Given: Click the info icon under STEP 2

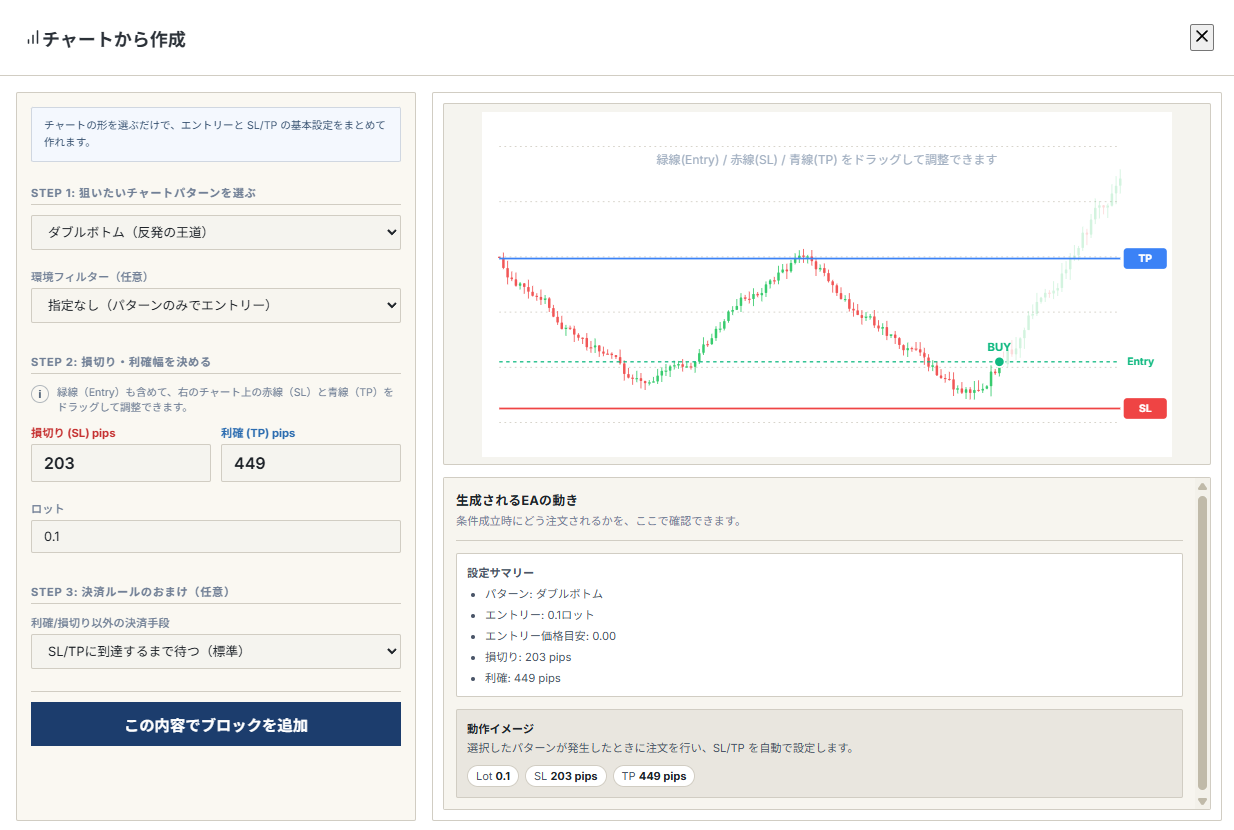Looking at the screenshot, I should tap(41, 394).
